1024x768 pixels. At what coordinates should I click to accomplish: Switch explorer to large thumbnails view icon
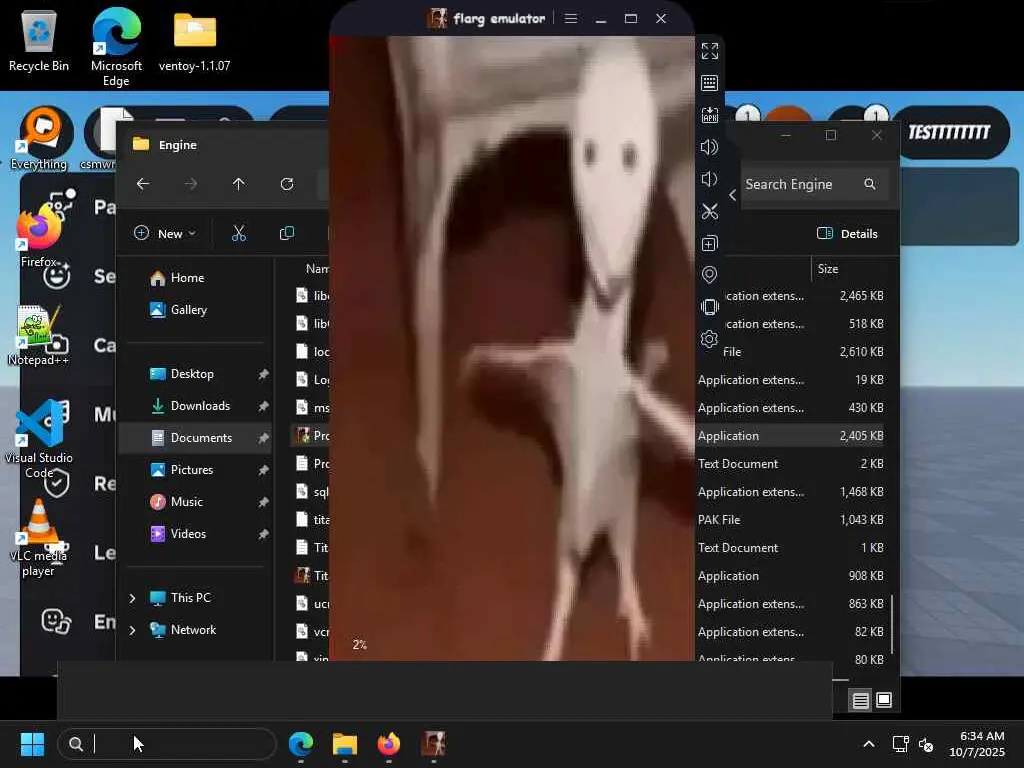click(884, 700)
